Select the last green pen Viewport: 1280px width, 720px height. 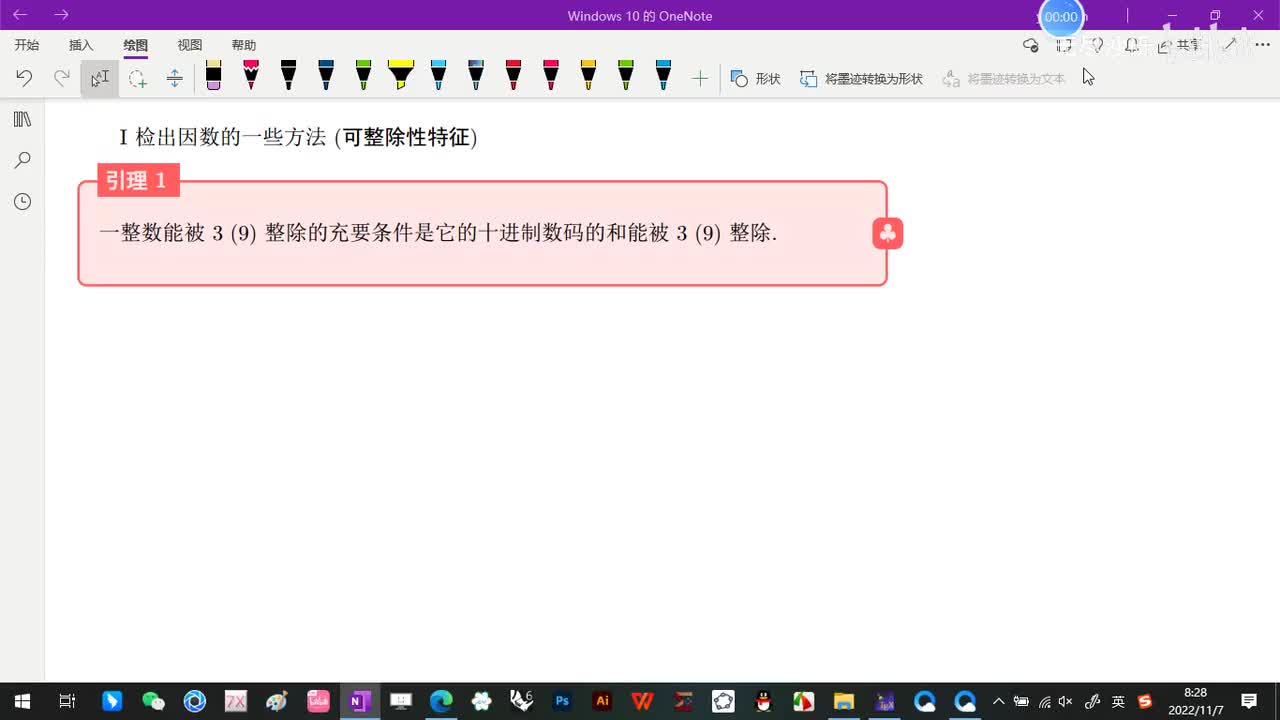[626, 75]
